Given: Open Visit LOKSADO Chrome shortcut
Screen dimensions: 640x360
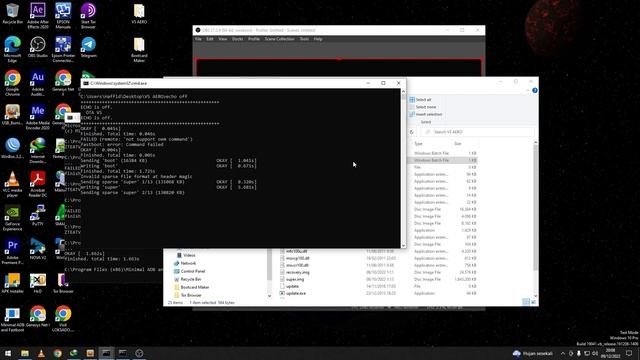Looking at the screenshot, I should tap(63, 319).
